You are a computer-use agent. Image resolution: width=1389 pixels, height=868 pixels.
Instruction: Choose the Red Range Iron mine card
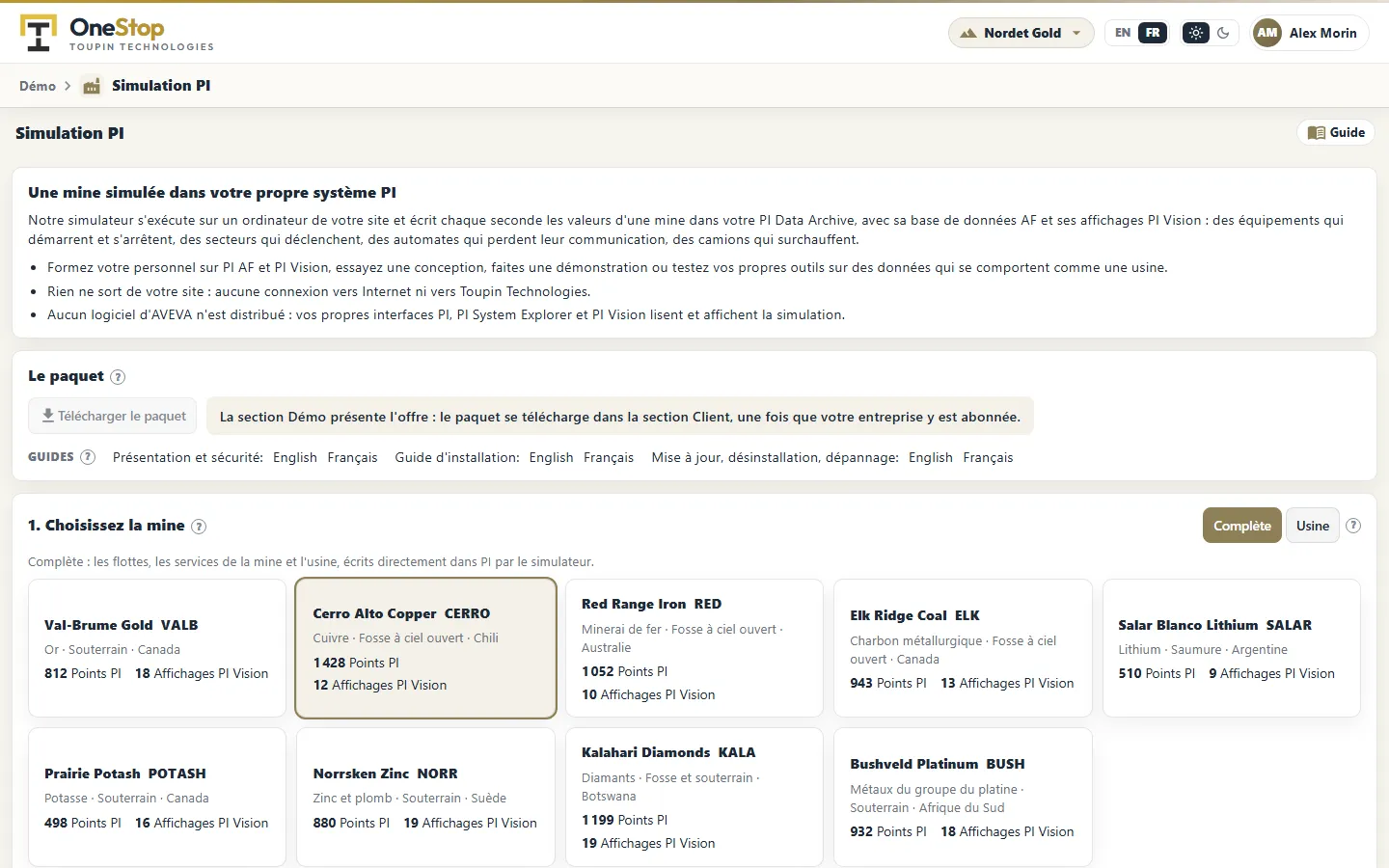tap(694, 648)
